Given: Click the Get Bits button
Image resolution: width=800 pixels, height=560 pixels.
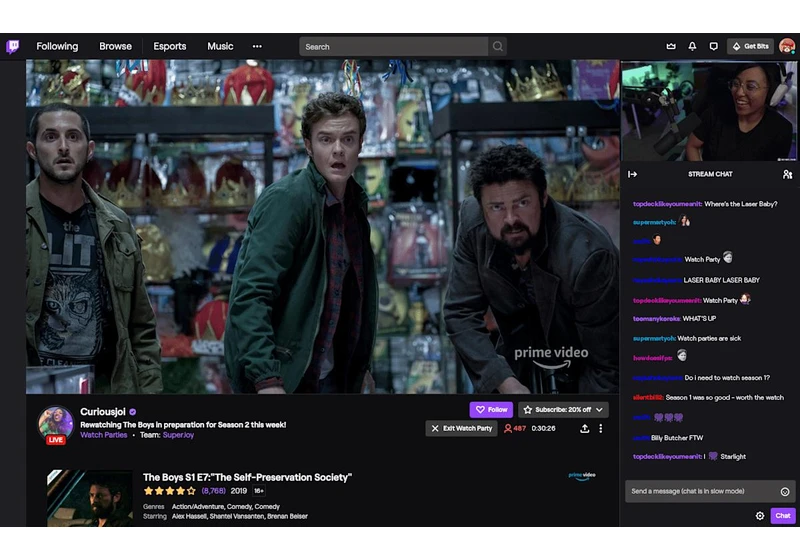Looking at the screenshot, I should point(751,46).
